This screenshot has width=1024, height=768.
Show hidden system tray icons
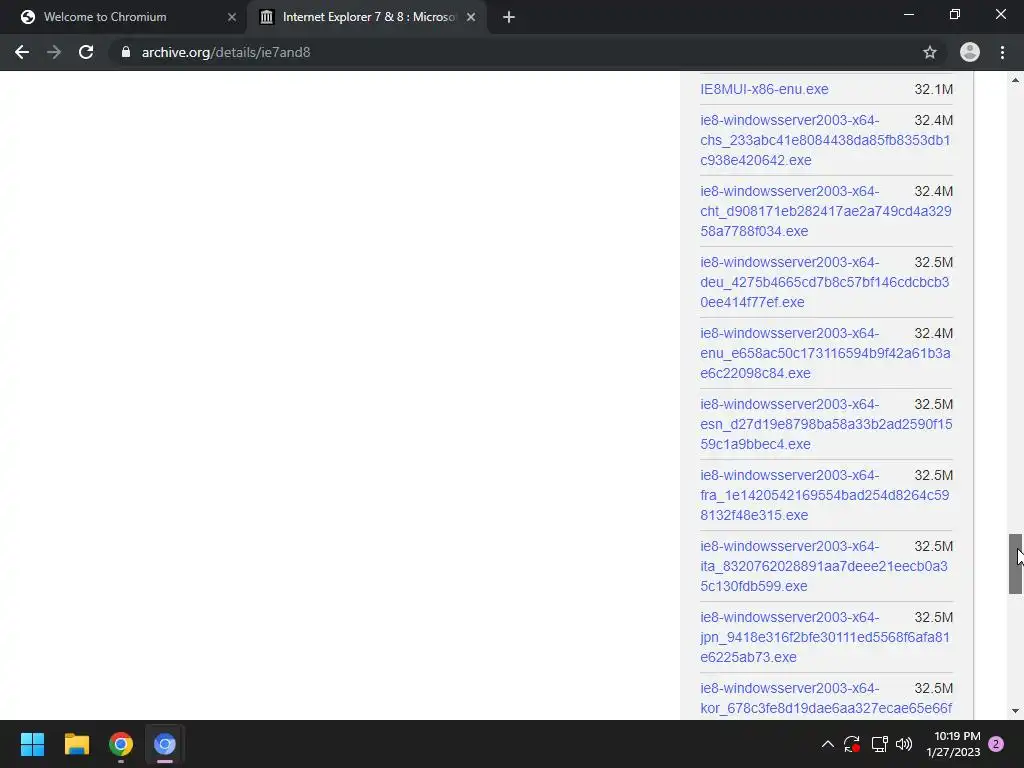coord(827,744)
